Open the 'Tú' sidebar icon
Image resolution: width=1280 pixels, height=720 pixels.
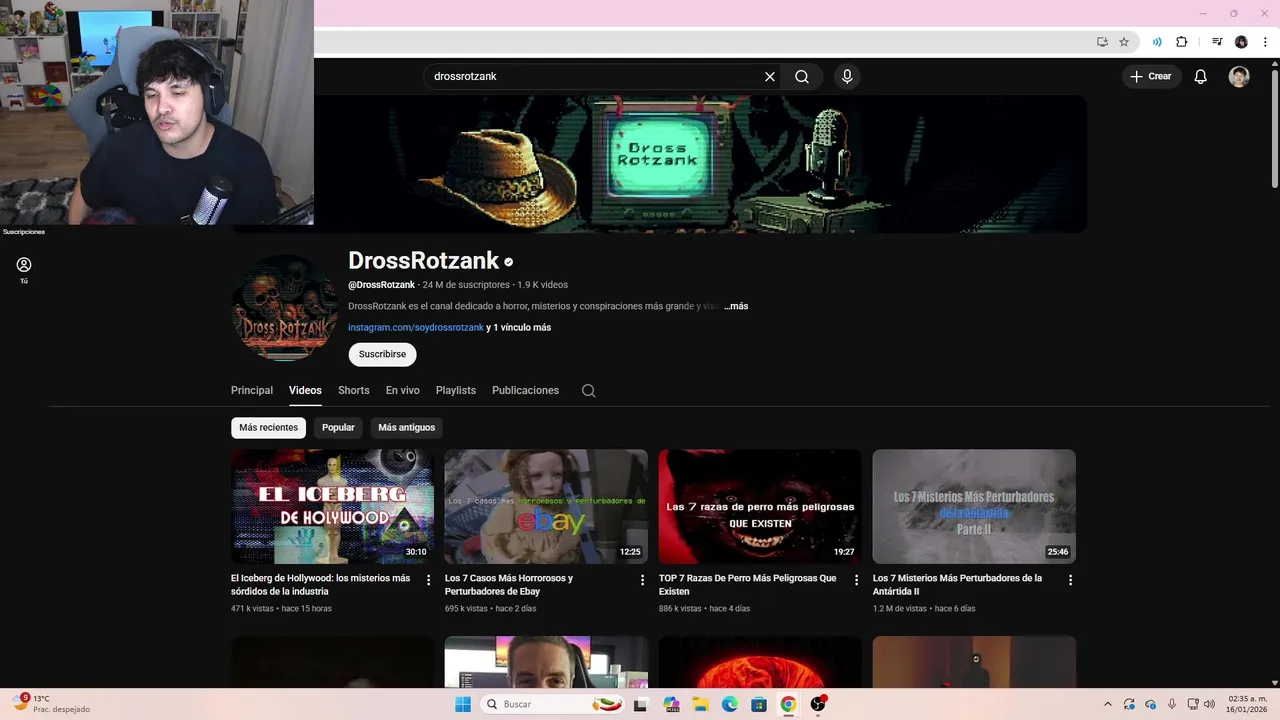[x=24, y=270]
